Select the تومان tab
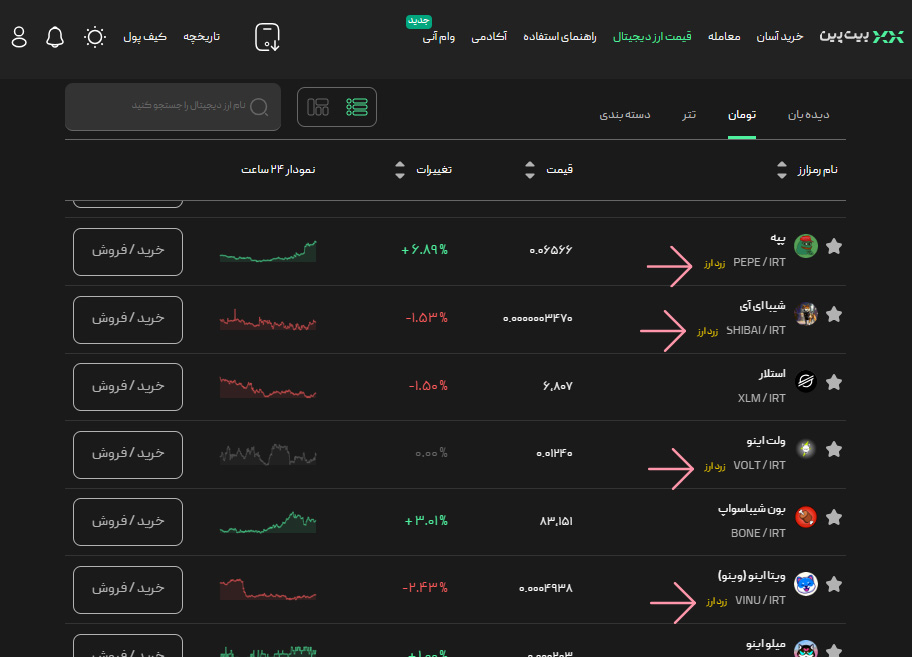This screenshot has height=657, width=912. [x=742, y=115]
